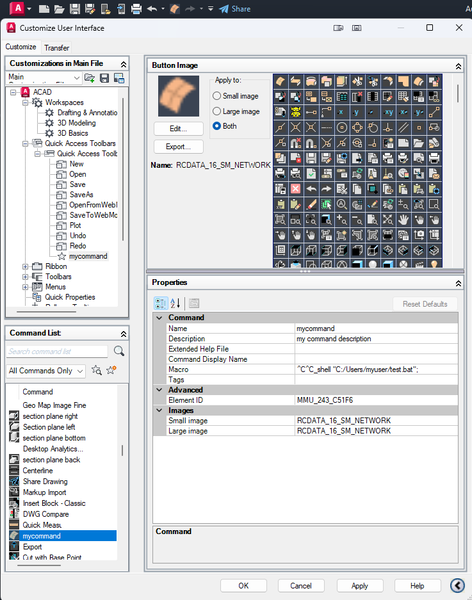Click the Search command list field
Image resolution: width=472 pixels, height=600 pixels.
coord(57,351)
